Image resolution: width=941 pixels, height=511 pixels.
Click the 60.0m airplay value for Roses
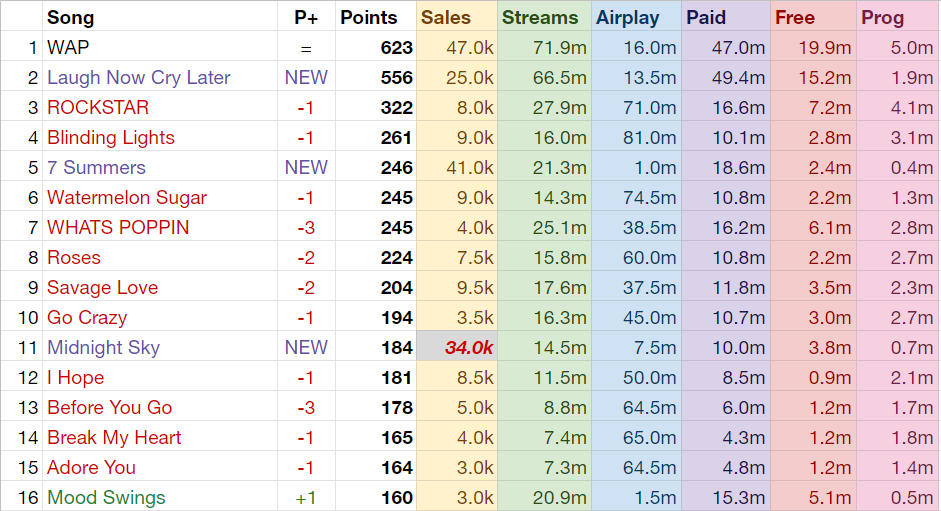(x=649, y=258)
